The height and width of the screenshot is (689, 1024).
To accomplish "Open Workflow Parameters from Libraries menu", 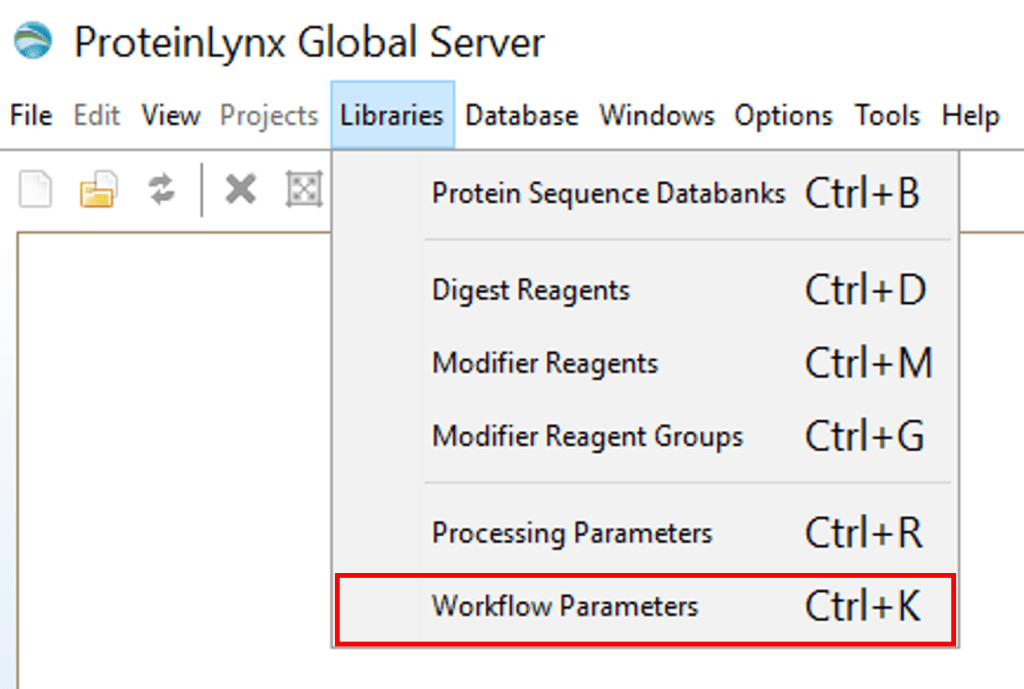I will point(565,607).
